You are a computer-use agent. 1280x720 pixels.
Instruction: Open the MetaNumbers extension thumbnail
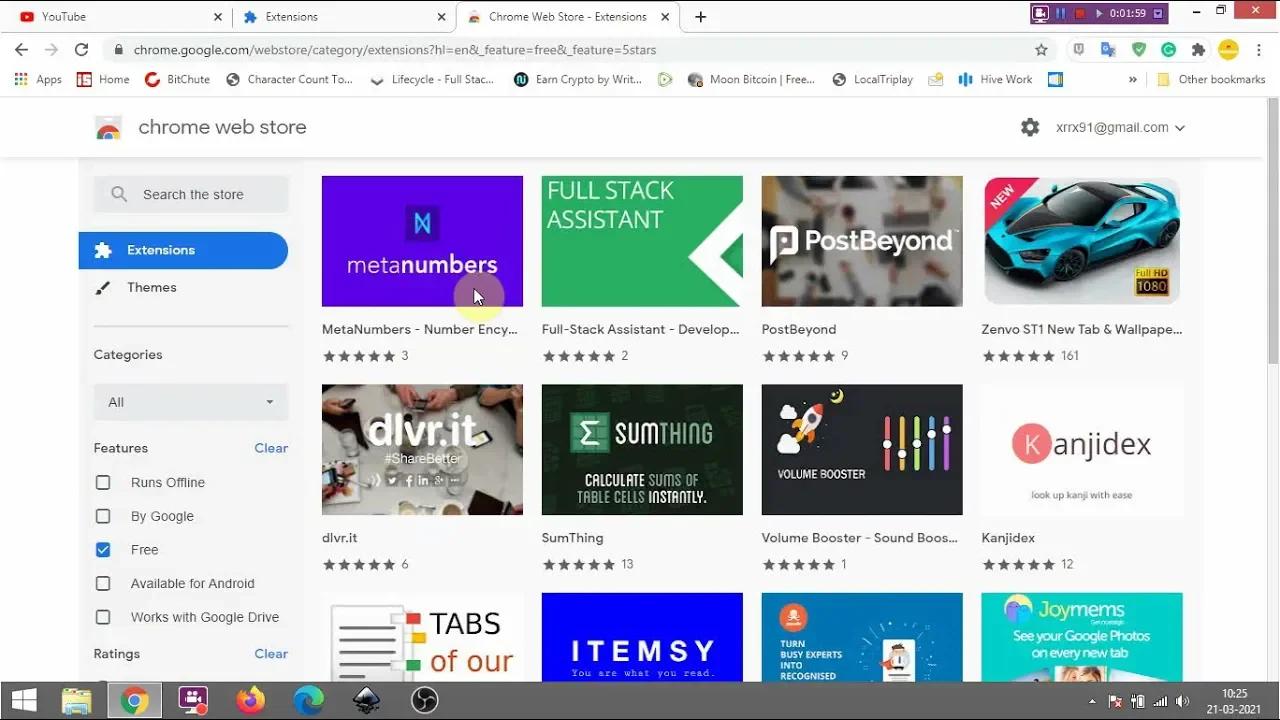422,241
